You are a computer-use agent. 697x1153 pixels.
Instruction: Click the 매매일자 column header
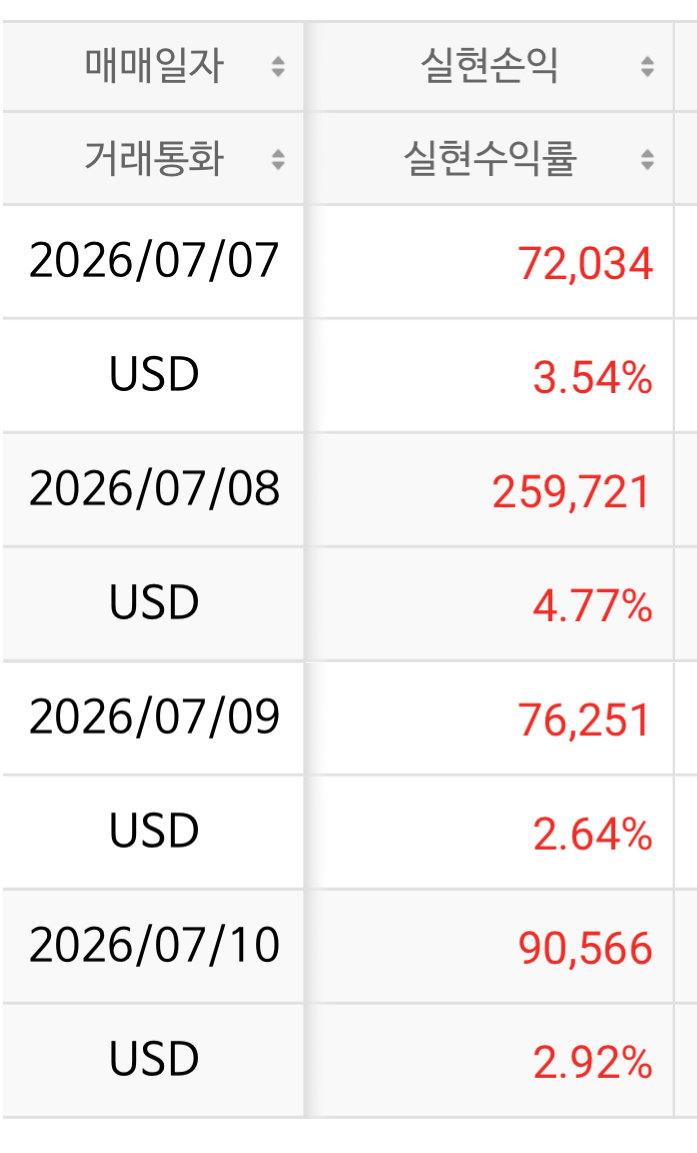click(154, 65)
